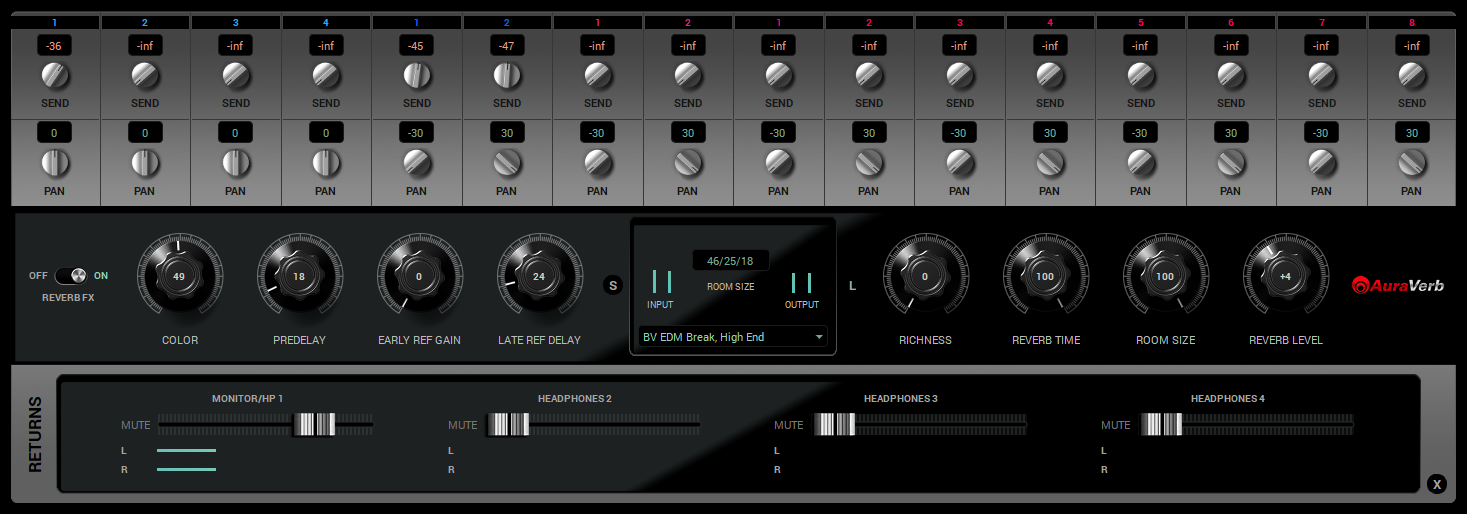The image size is (1467, 514).
Task: Mute the Headphones 4 return
Action: (1116, 425)
